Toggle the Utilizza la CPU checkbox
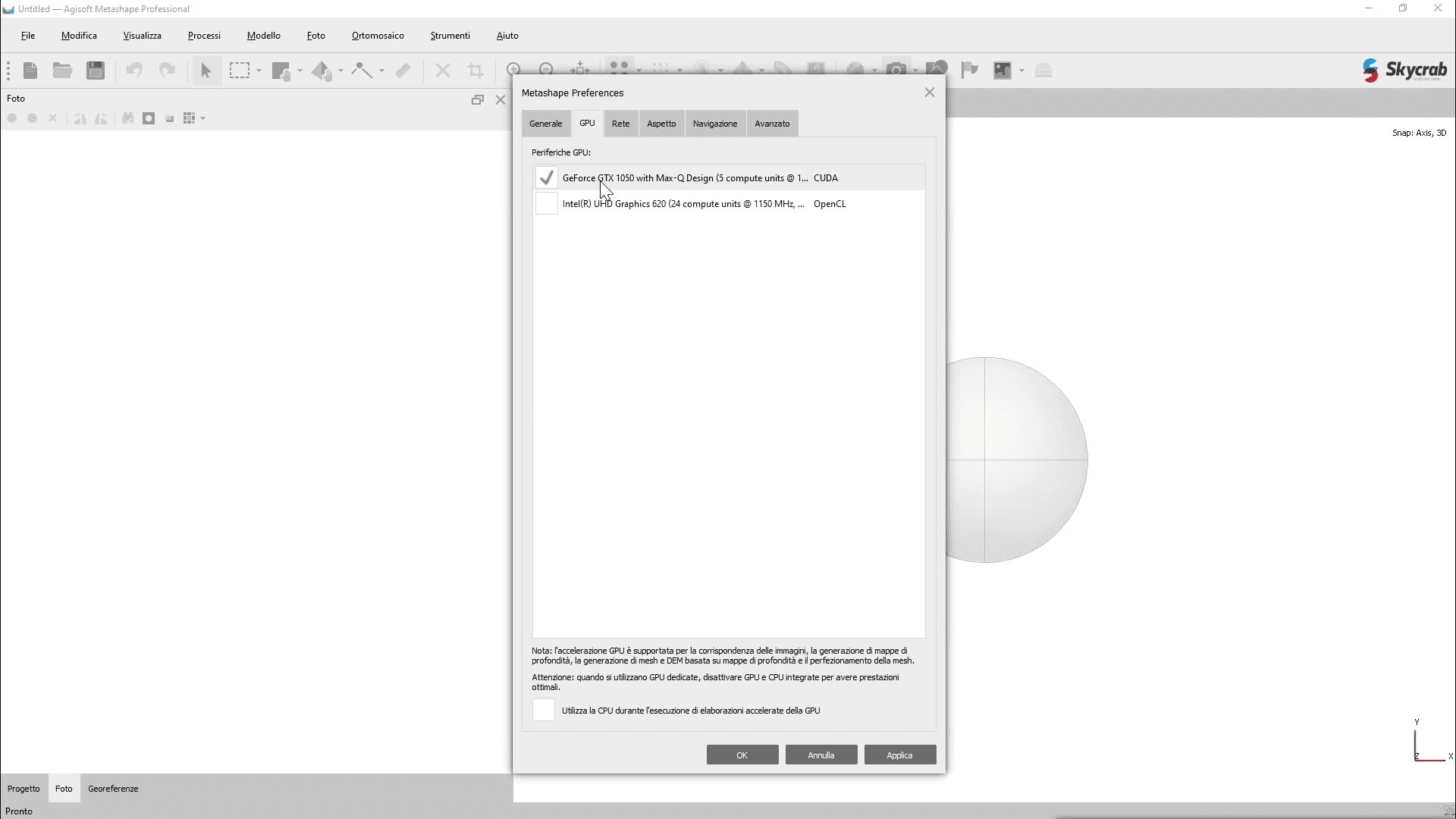 click(544, 711)
